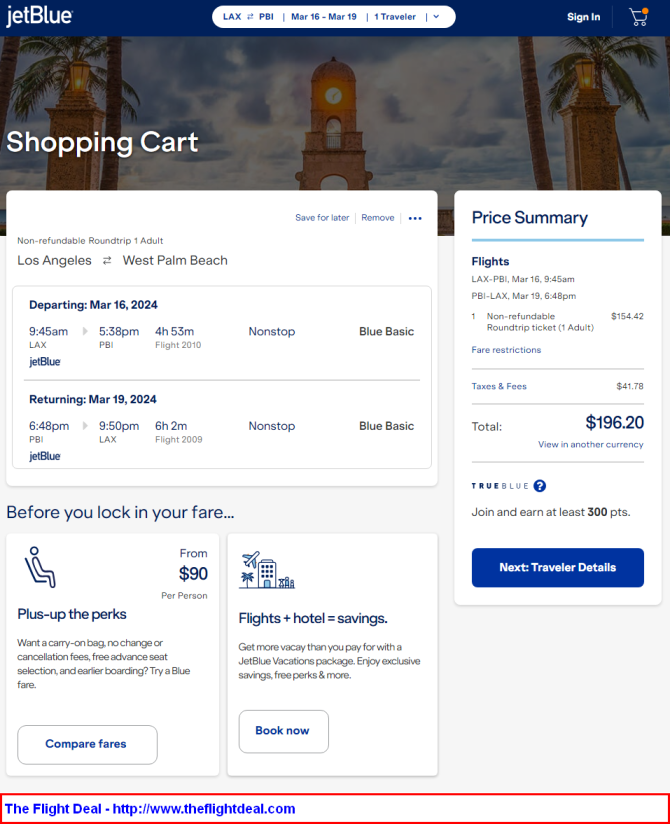Open the 1 Traveler selector
This screenshot has width=670, height=824.
tap(397, 17)
